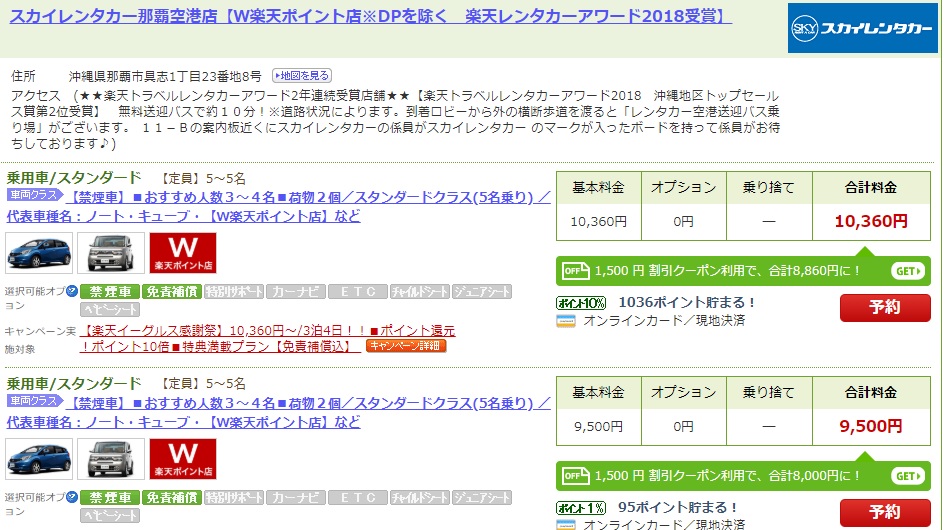Click the 1036ポイント貯まる text

tap(686, 302)
